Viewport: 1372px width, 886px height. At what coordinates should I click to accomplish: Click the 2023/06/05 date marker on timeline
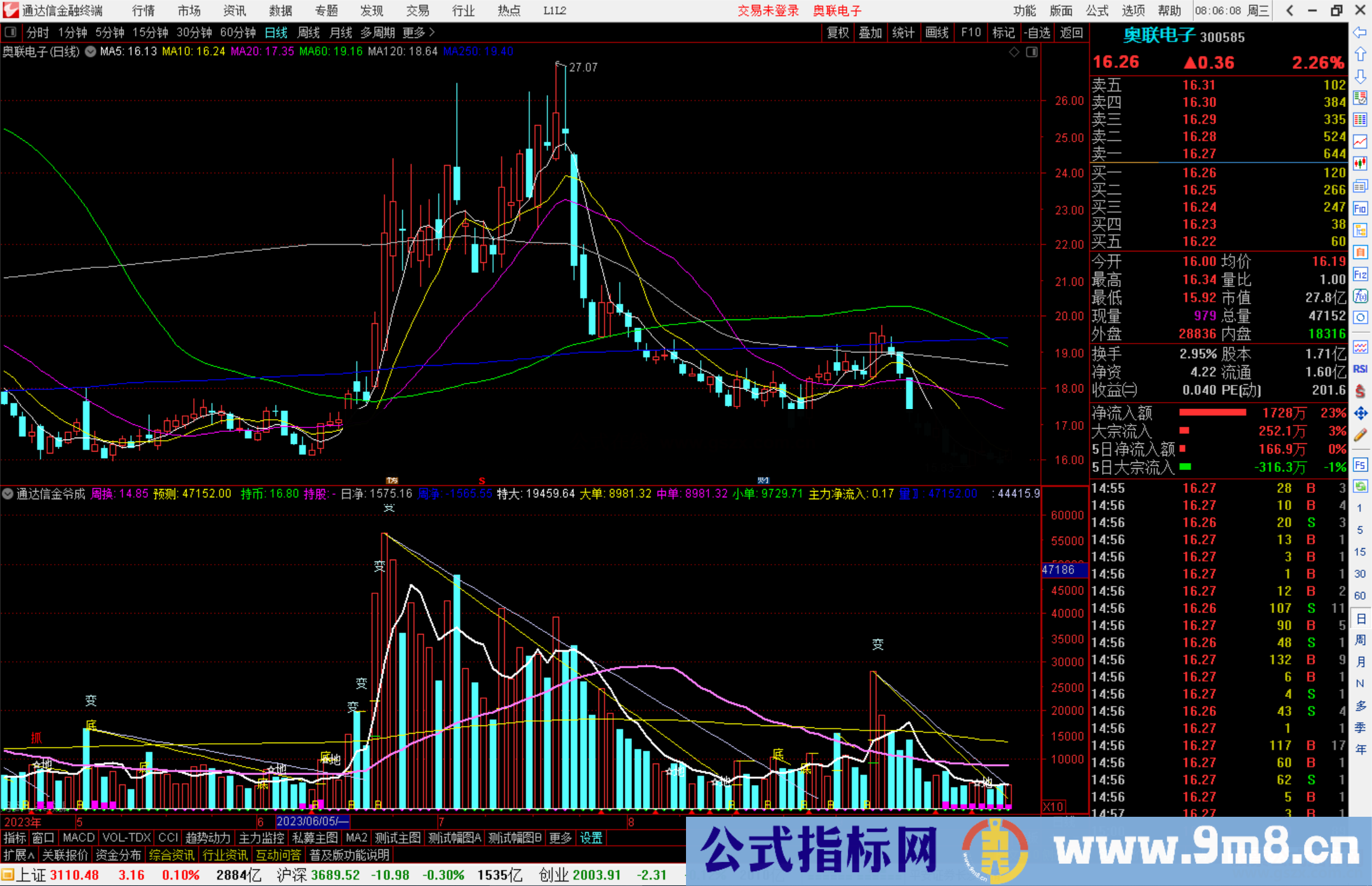coord(313,821)
